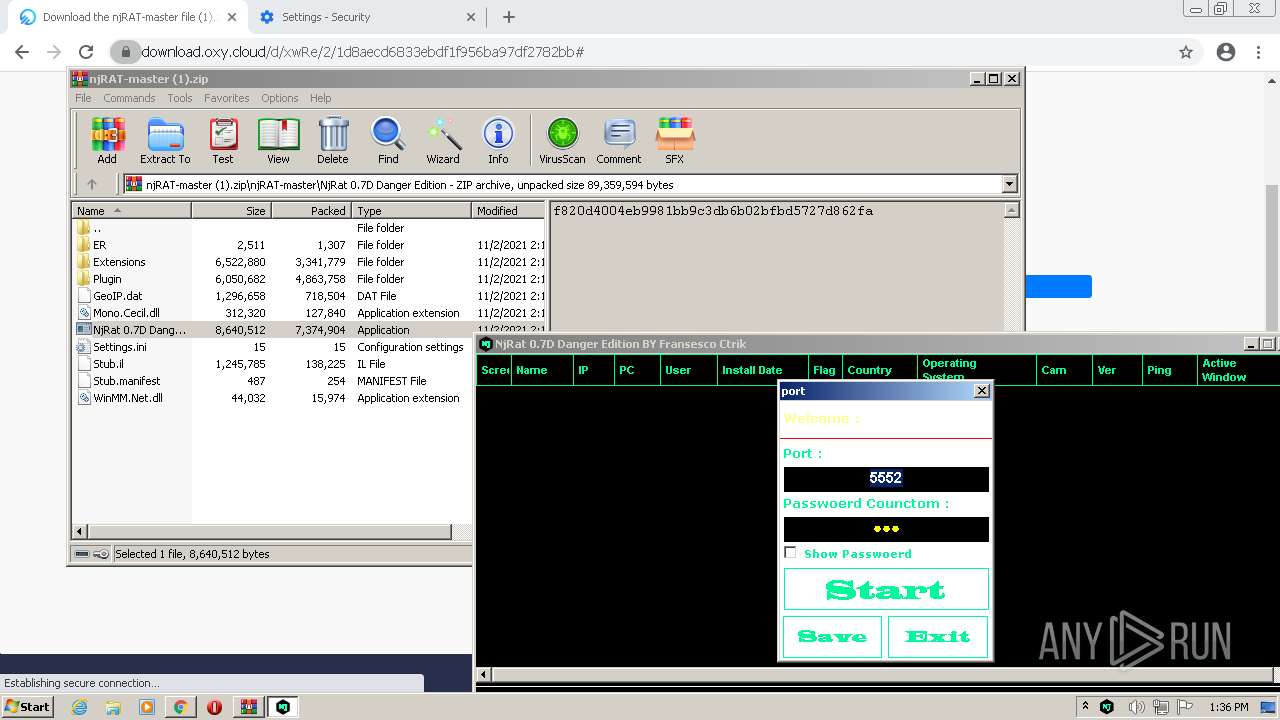
Task: Run the Test archive tool
Action: (x=223, y=140)
